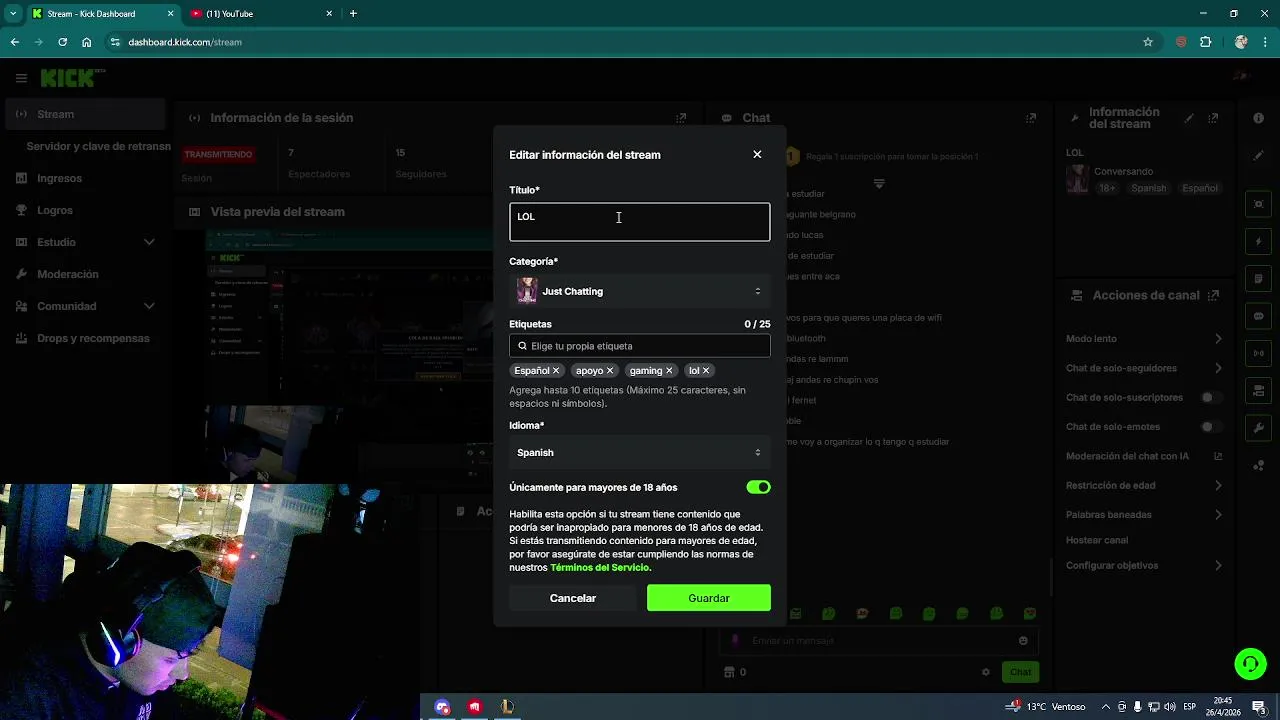Screen dimensions: 1280x720
Task: Click the Elige tu propia etiqueta search field
Action: tap(640, 346)
